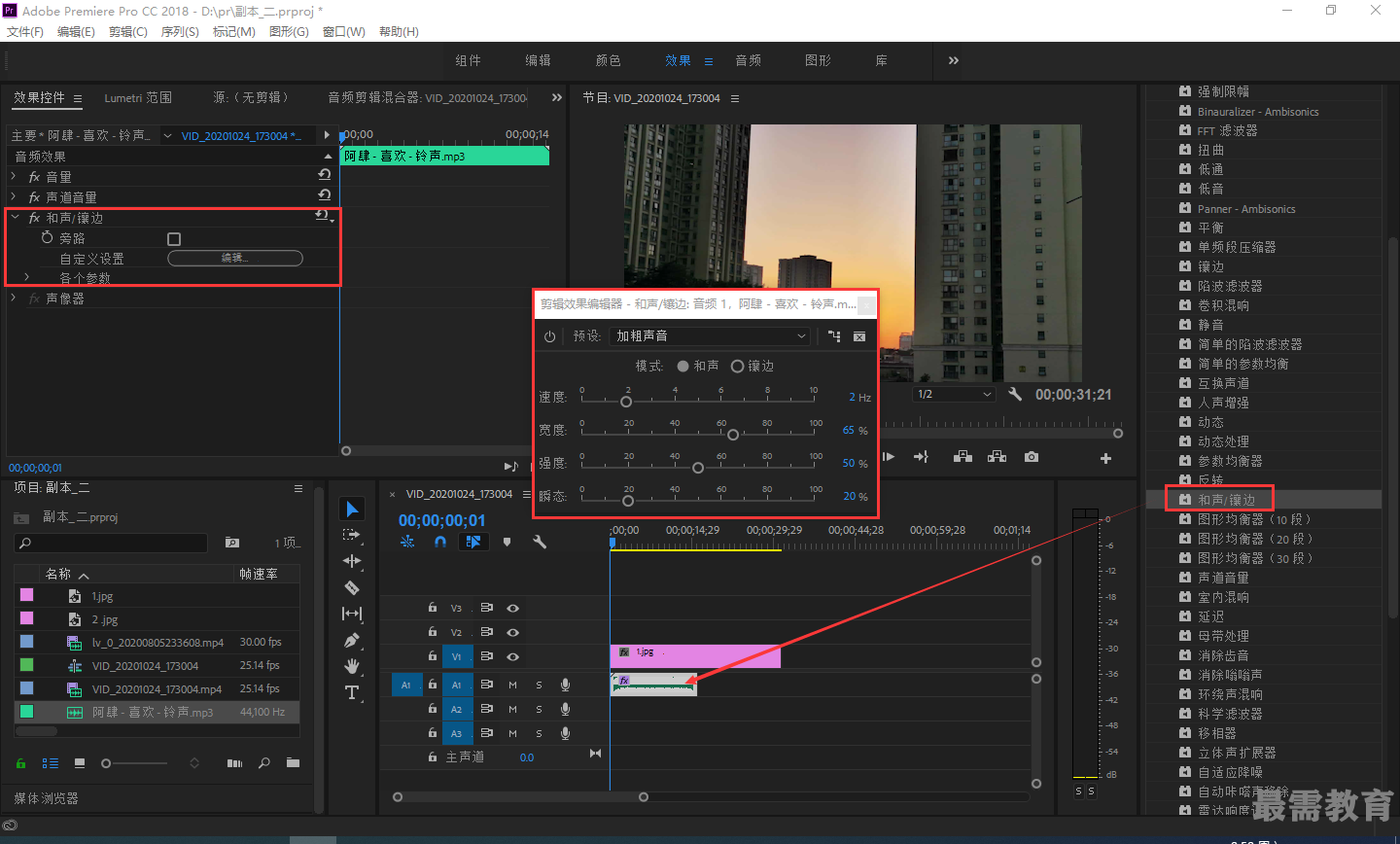Viewport: 1400px width, 844px height.
Task: Select the Track Select Forward tool
Action: point(352,535)
